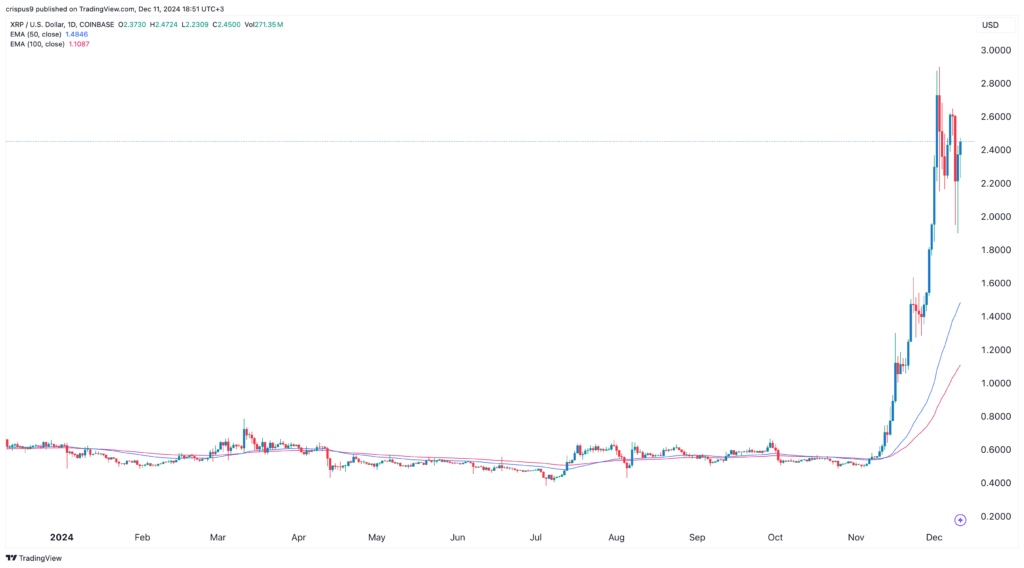Click the 1.2000 price axis label
This screenshot has width=1024, height=568.
point(995,350)
